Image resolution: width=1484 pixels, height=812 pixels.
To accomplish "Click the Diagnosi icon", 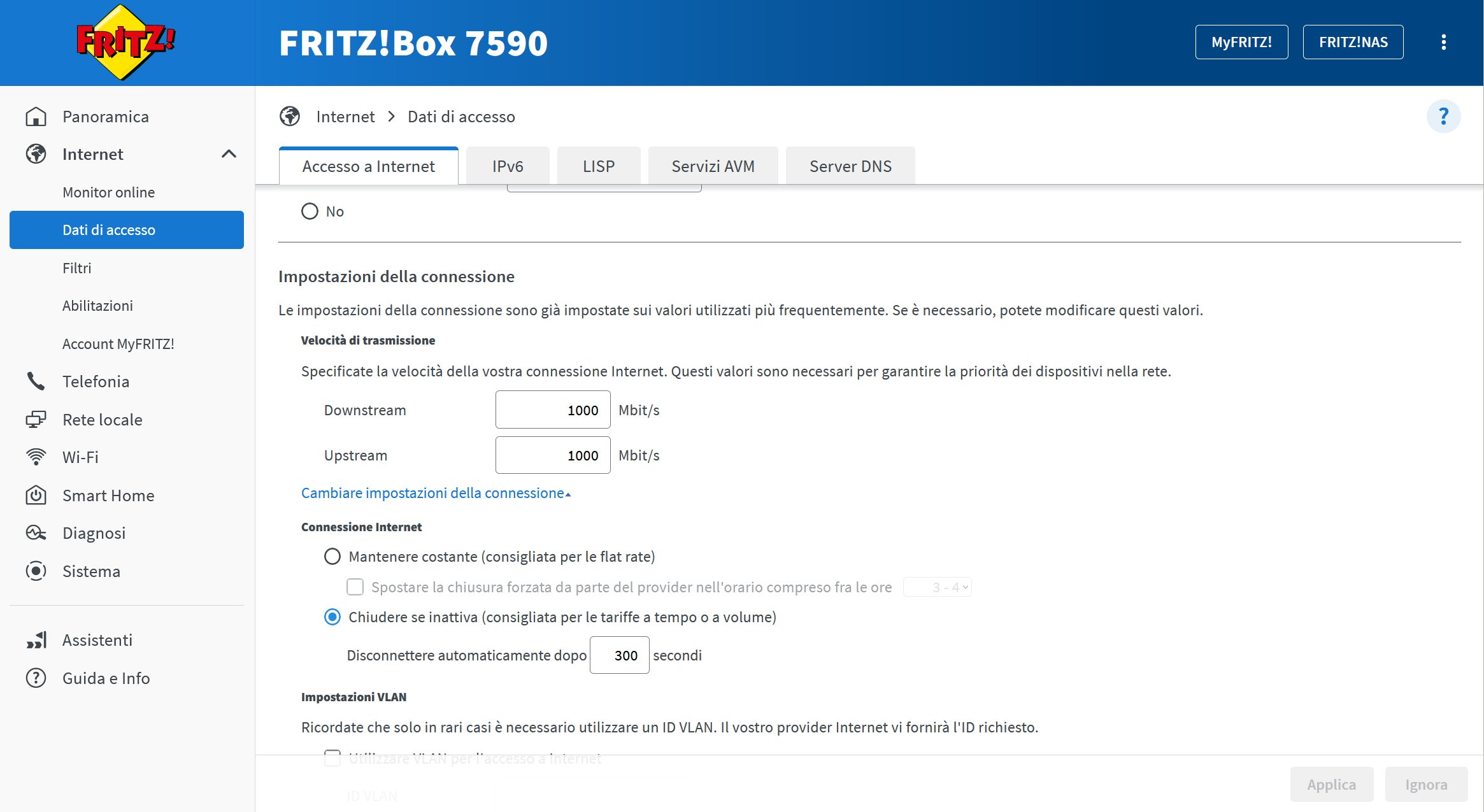I will (36, 533).
